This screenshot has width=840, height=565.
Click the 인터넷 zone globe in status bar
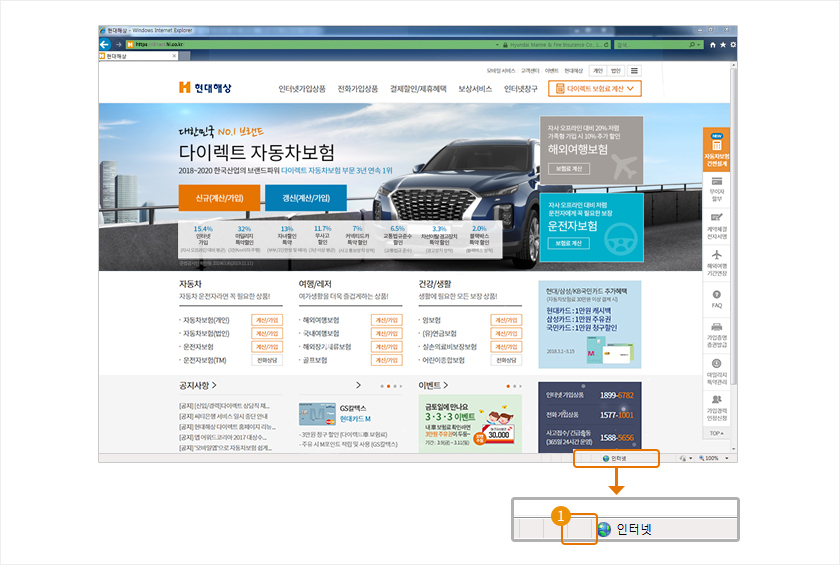(x=606, y=458)
